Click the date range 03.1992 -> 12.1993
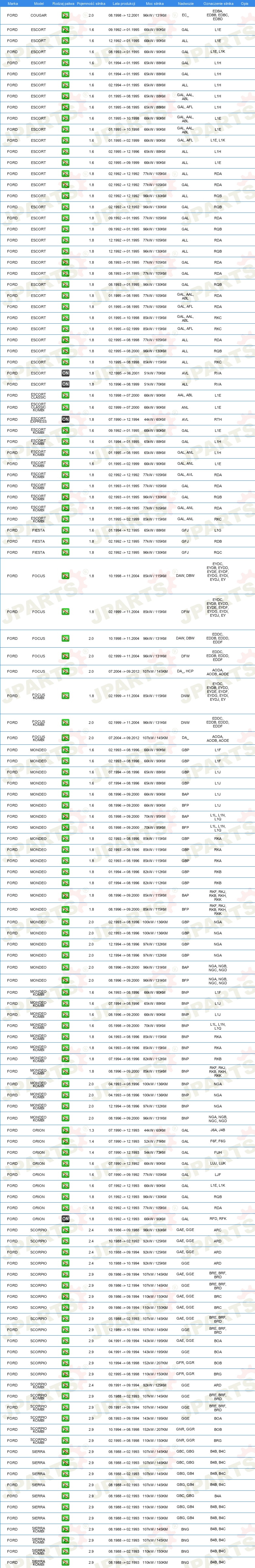This screenshot has width=255, height=1568. (124, 1219)
